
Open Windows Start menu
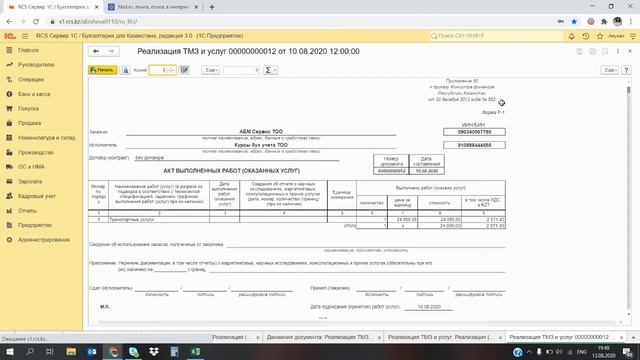pyautogui.click(x=9, y=351)
